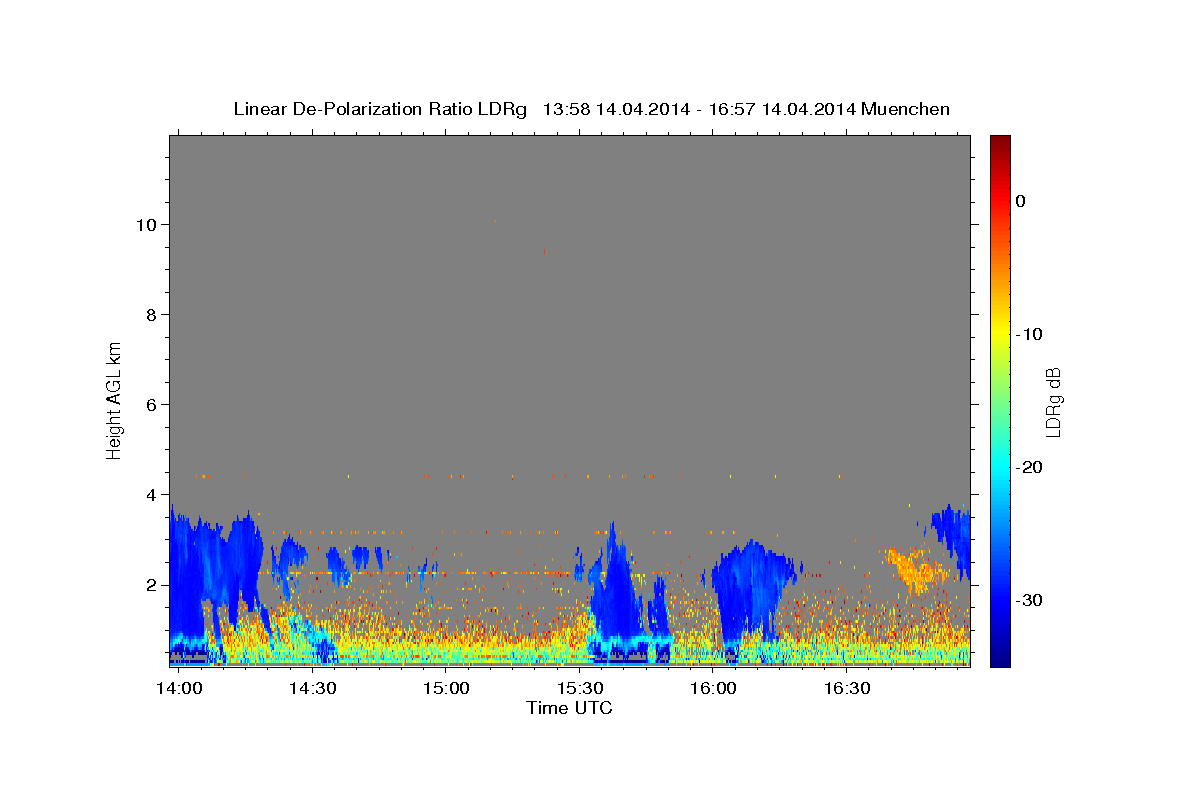Click the height tick label 10
The image size is (1200, 800).
[146, 224]
